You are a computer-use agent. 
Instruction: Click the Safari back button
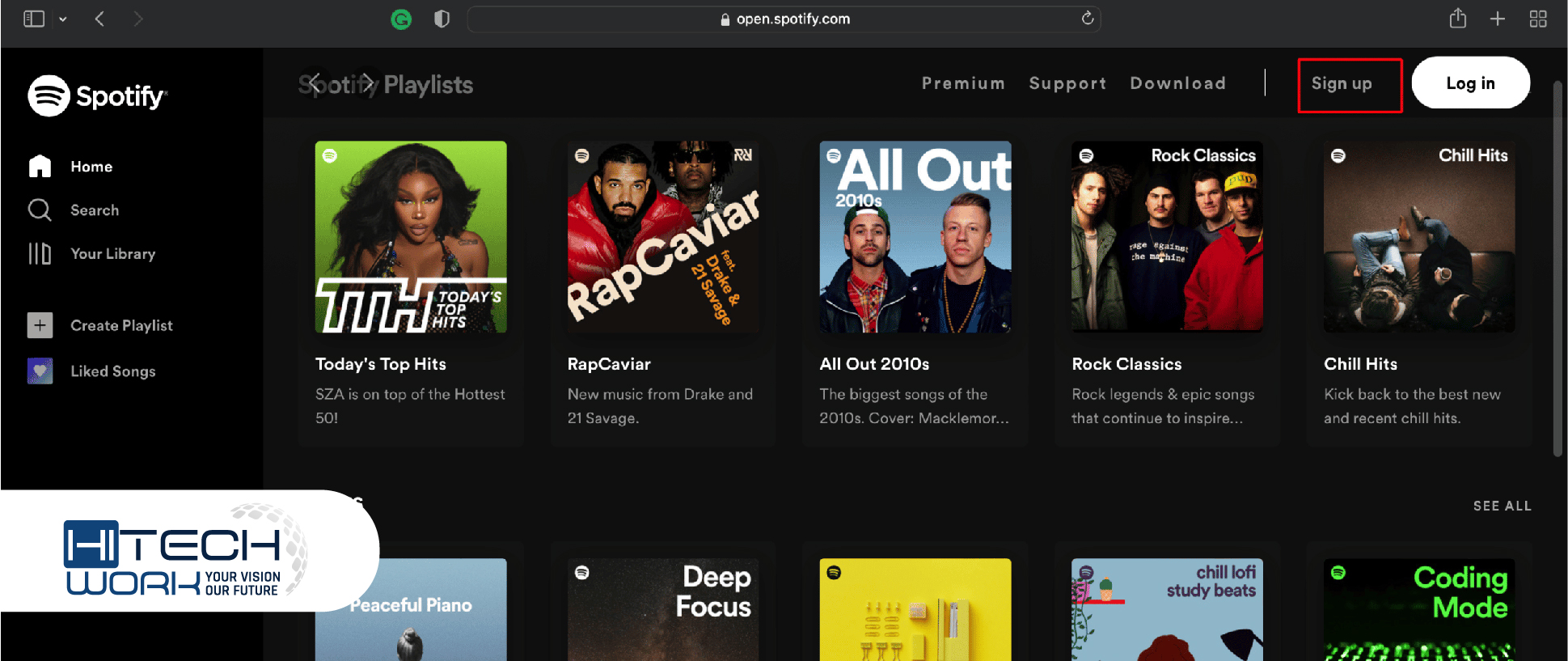coord(99,19)
